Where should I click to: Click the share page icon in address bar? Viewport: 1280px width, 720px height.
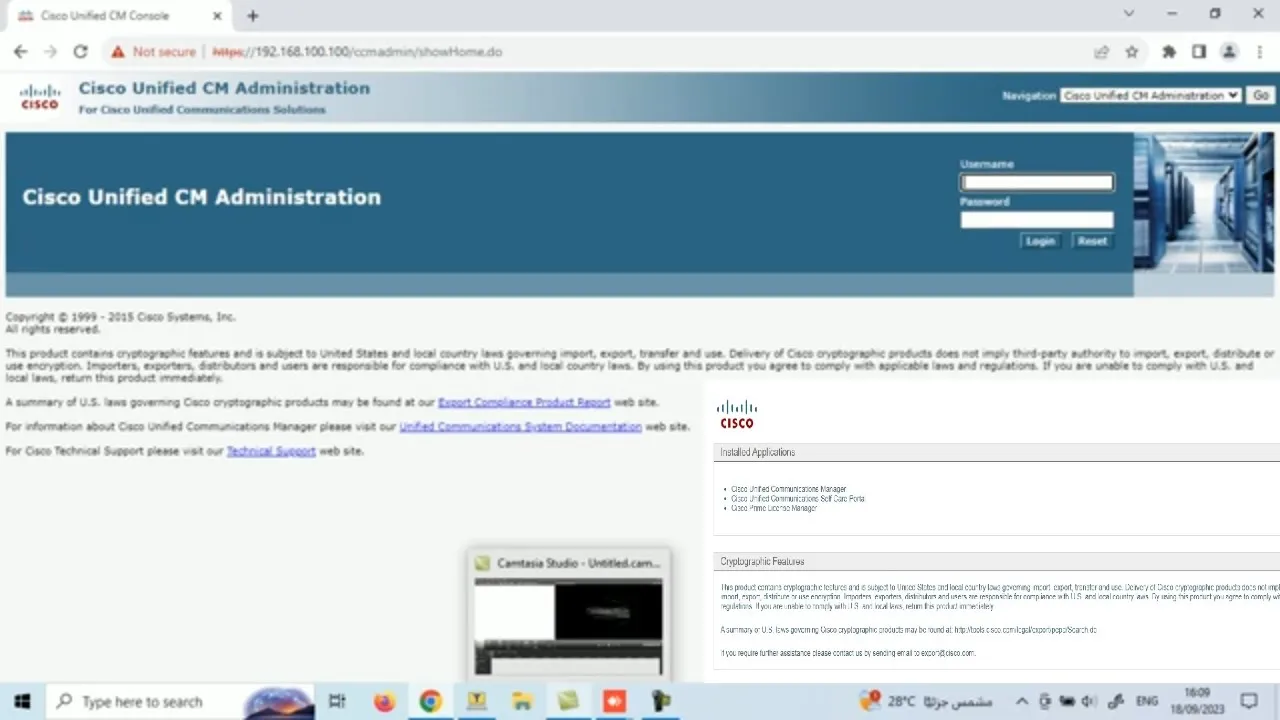pos(1101,52)
